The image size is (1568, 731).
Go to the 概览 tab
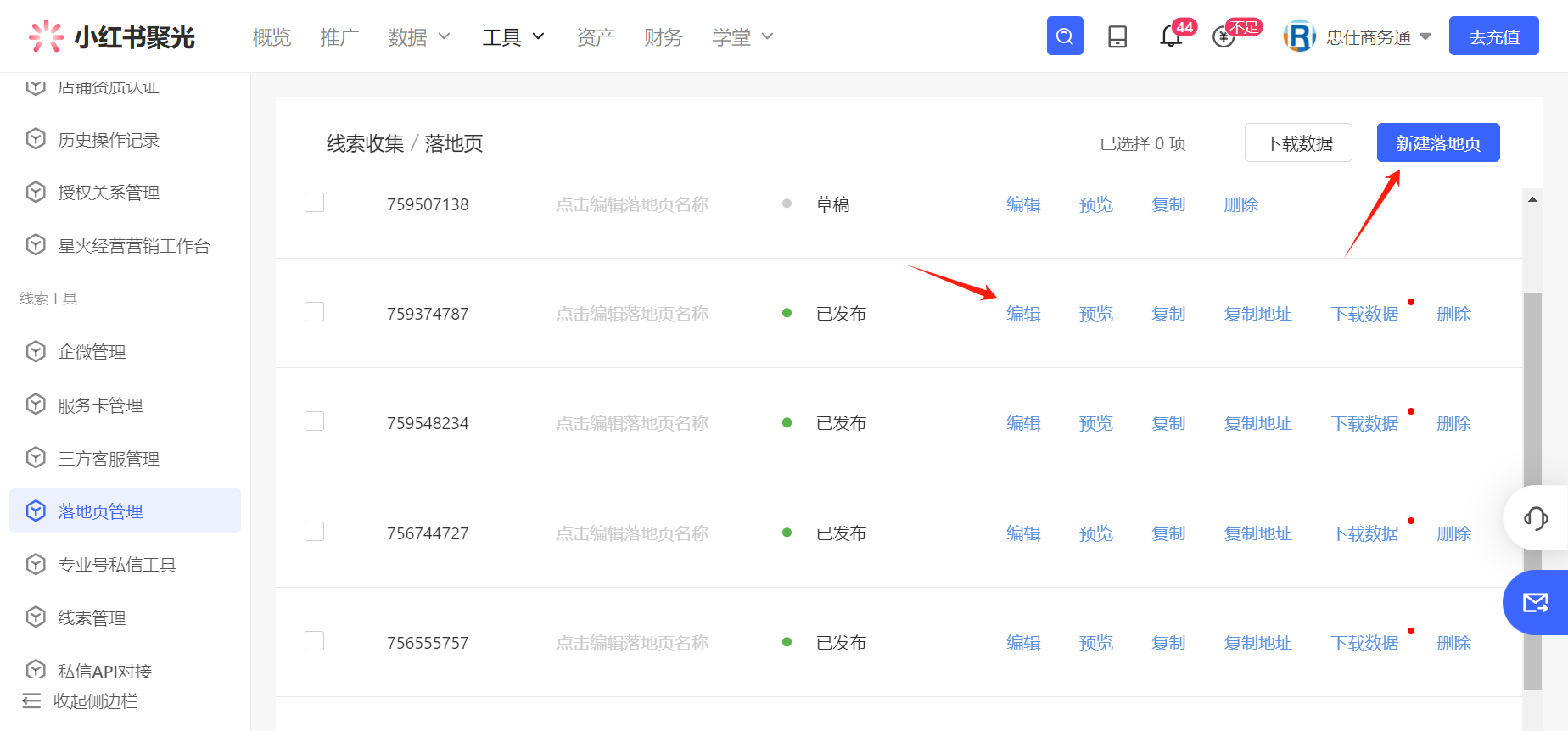(x=272, y=36)
